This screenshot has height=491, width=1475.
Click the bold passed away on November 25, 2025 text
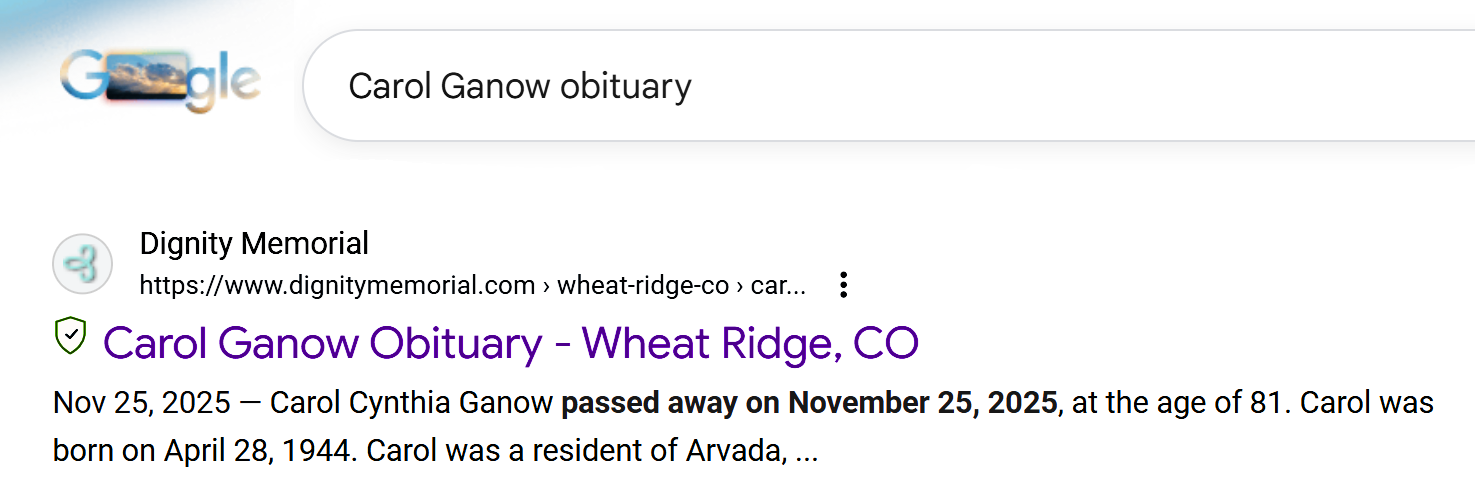pyautogui.click(x=809, y=403)
